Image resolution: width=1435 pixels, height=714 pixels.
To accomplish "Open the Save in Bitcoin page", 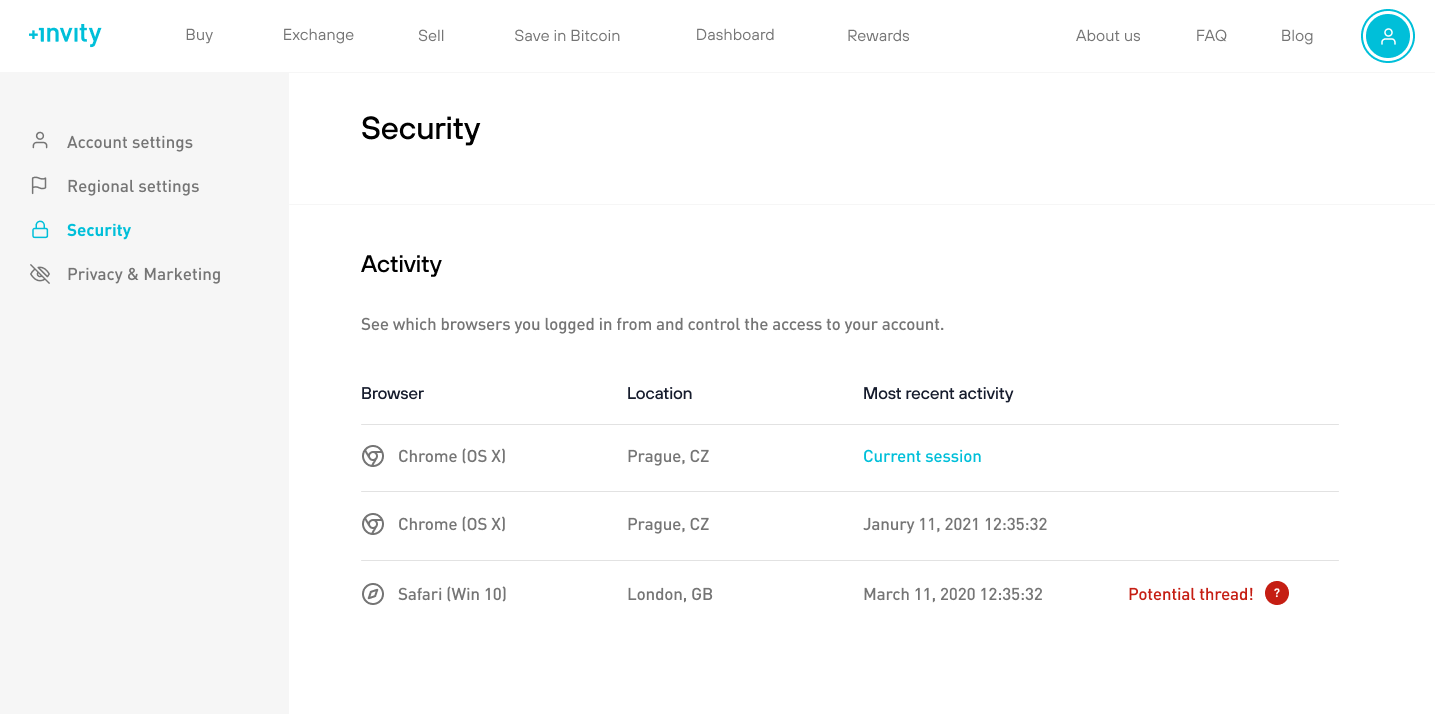I will coord(566,35).
